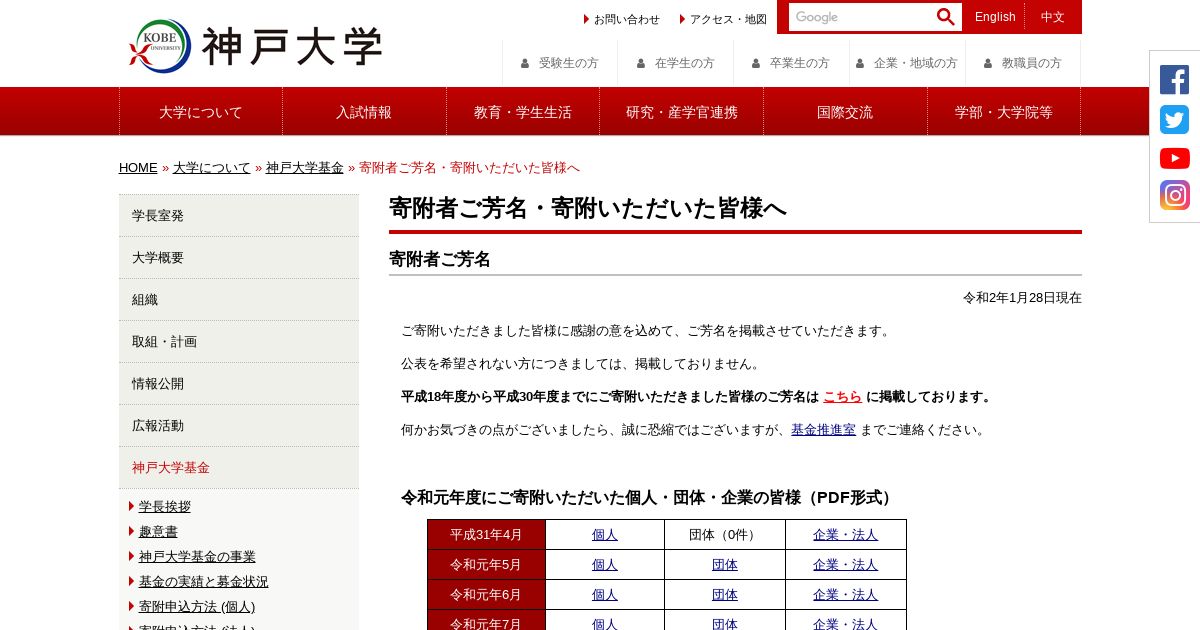
Task: Focus the Google search field
Action: (x=860, y=17)
